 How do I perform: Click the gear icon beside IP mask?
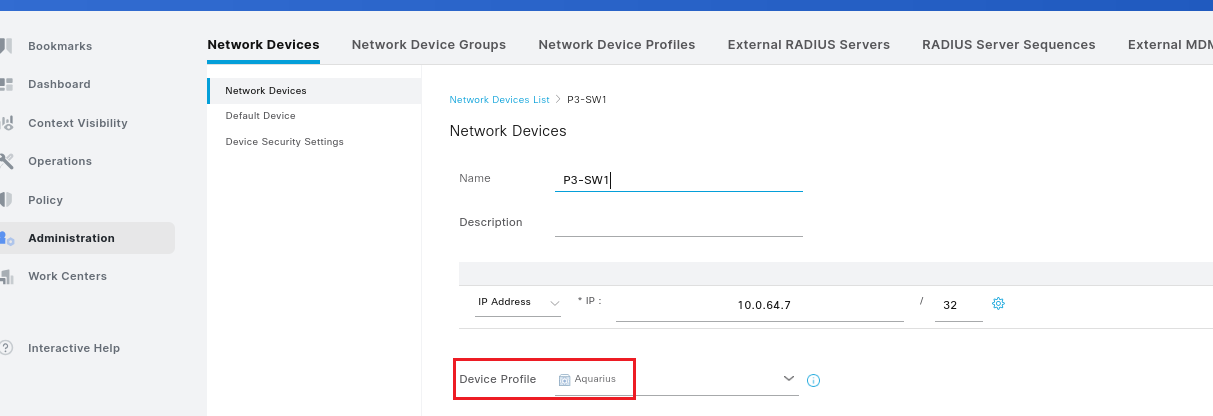pos(998,303)
